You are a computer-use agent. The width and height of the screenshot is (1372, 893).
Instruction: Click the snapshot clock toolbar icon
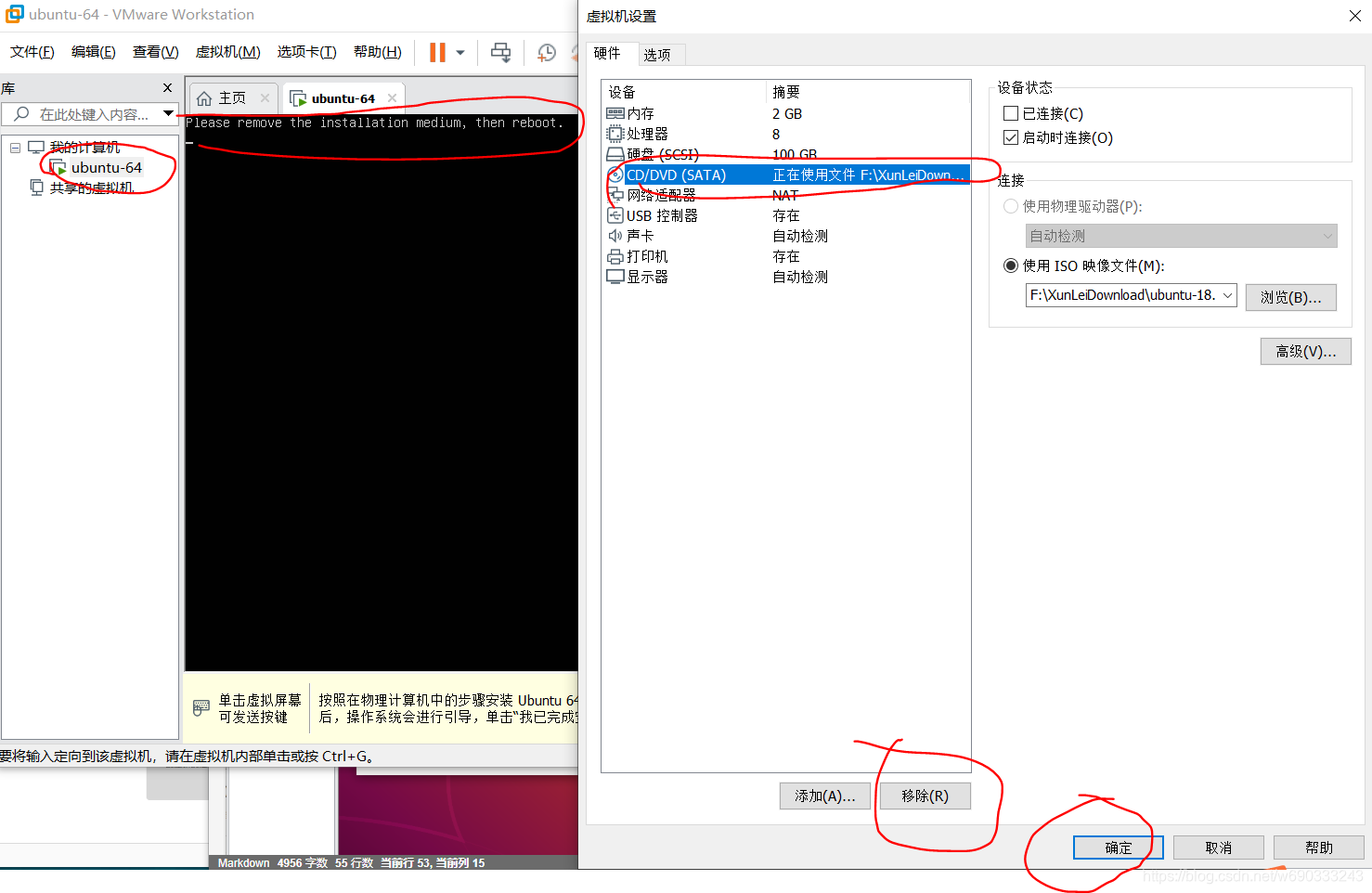click(547, 53)
